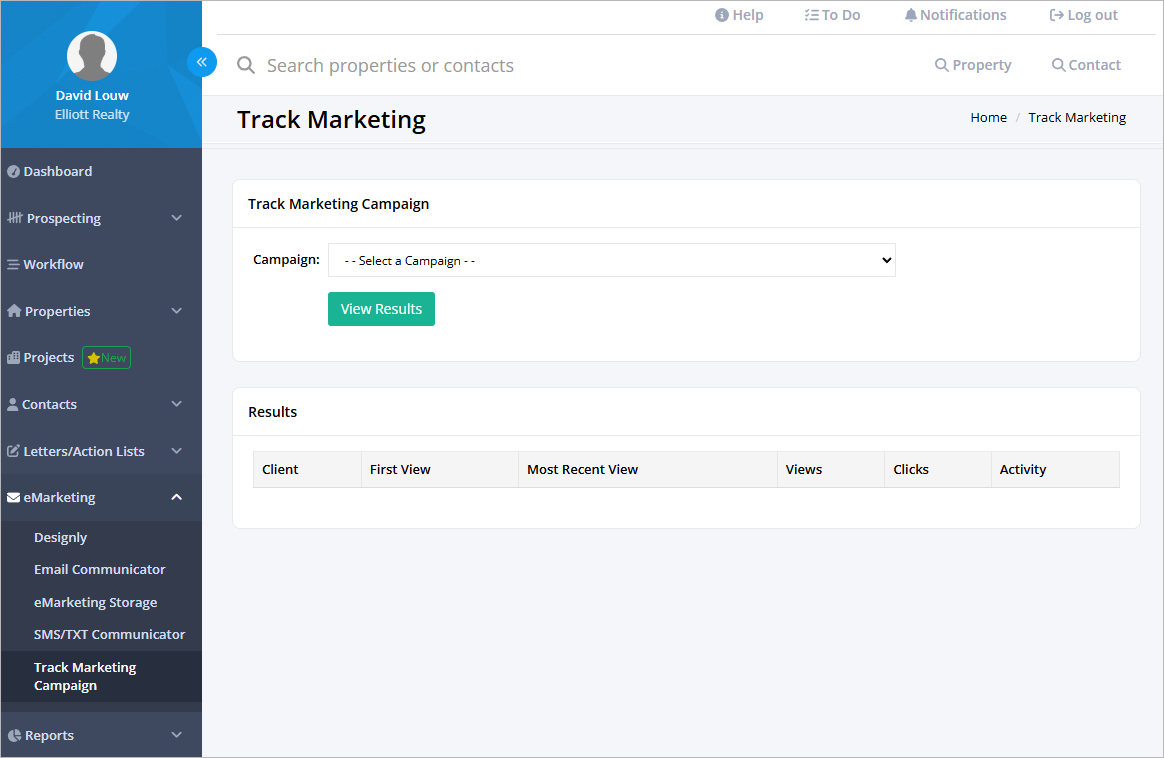Expand the Properties menu chevron
Screen dimensions: 1164x758
(x=177, y=310)
